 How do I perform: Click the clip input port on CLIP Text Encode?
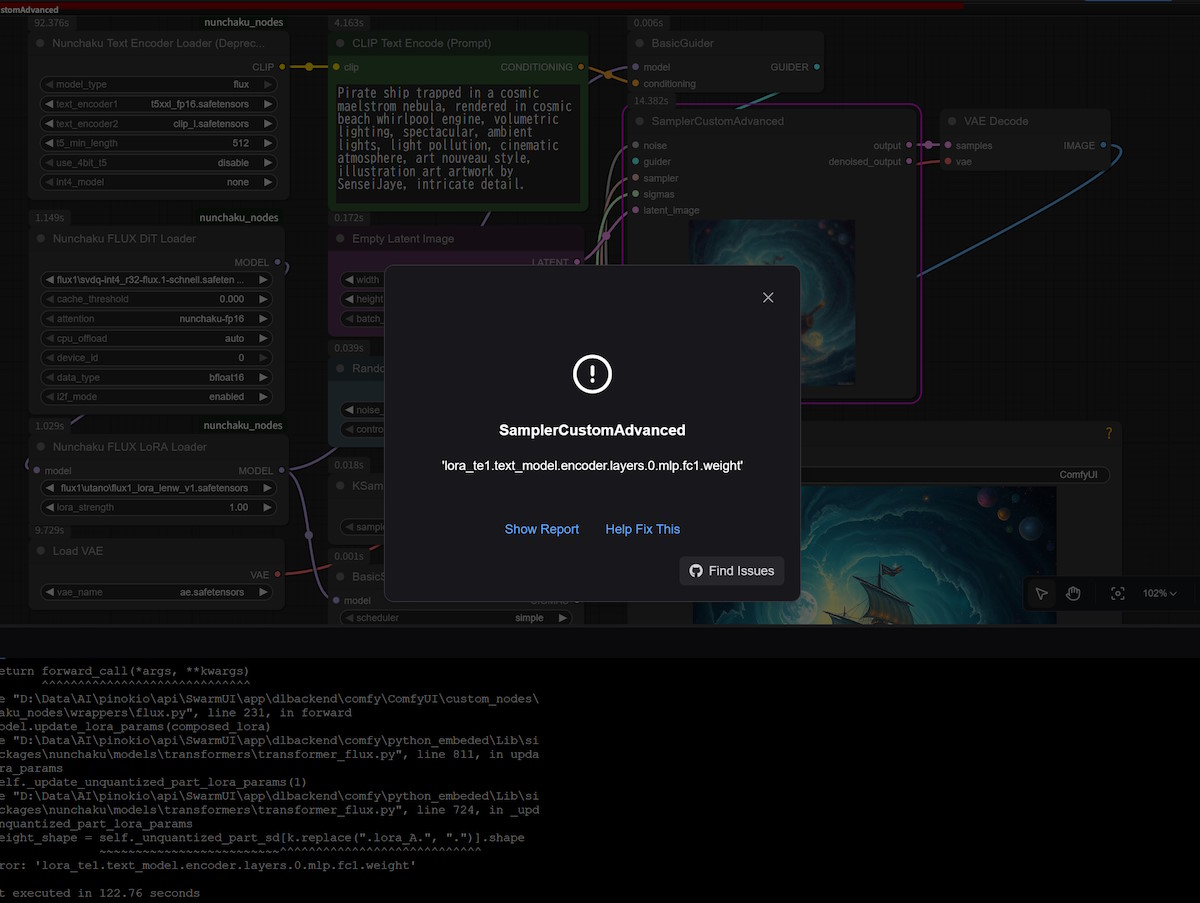[x=334, y=67]
